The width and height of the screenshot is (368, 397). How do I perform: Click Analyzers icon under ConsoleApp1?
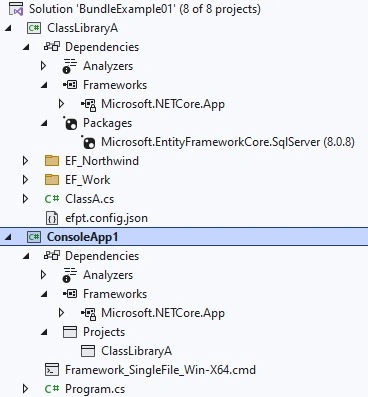pos(70,275)
